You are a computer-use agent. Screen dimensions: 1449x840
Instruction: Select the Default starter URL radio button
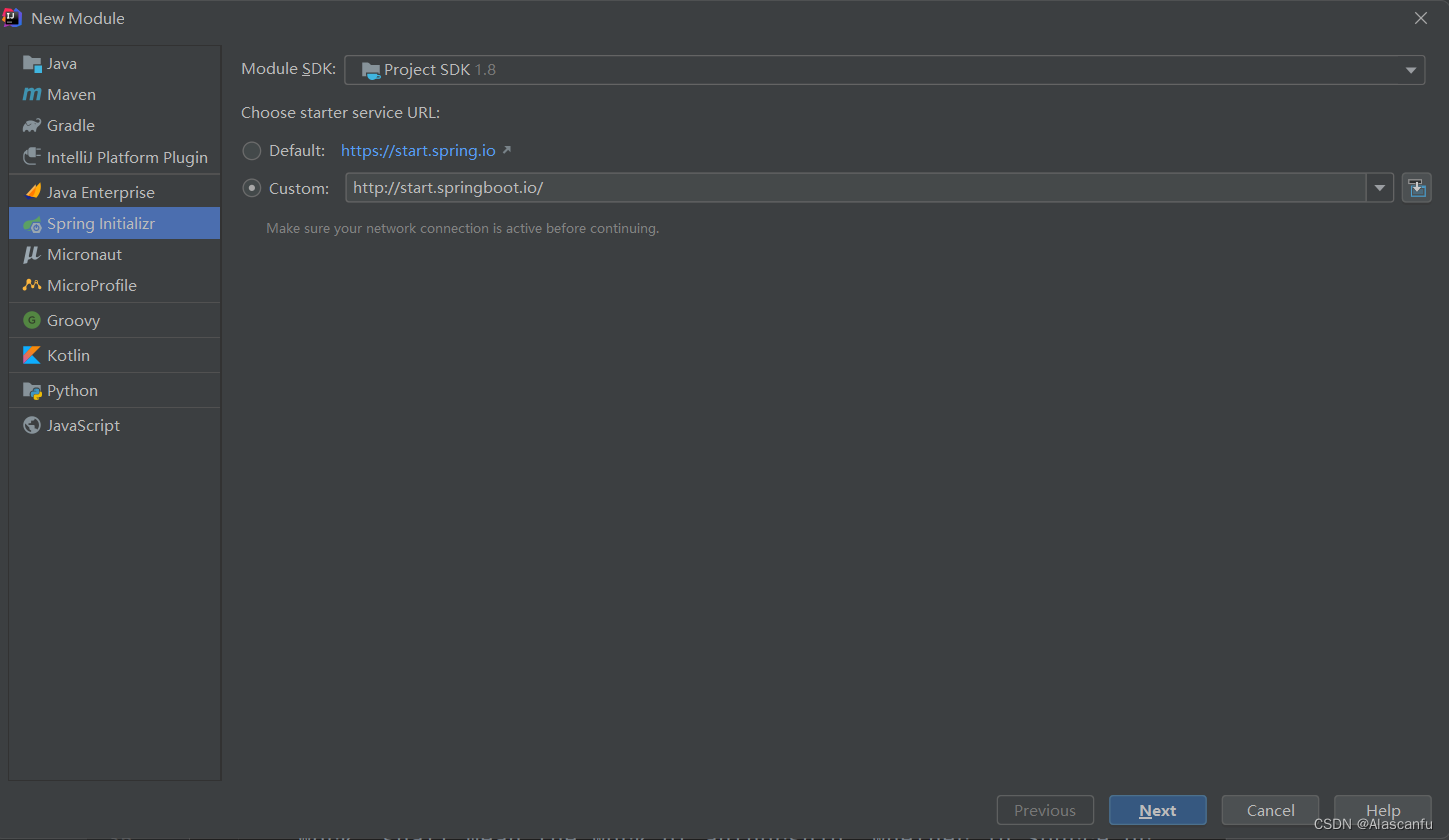tap(252, 151)
